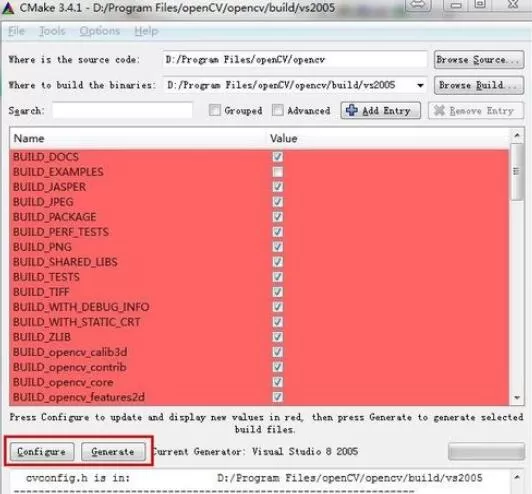The width and height of the screenshot is (532, 494).
Task: Enable the Grouped checkbox
Action: 215,110
